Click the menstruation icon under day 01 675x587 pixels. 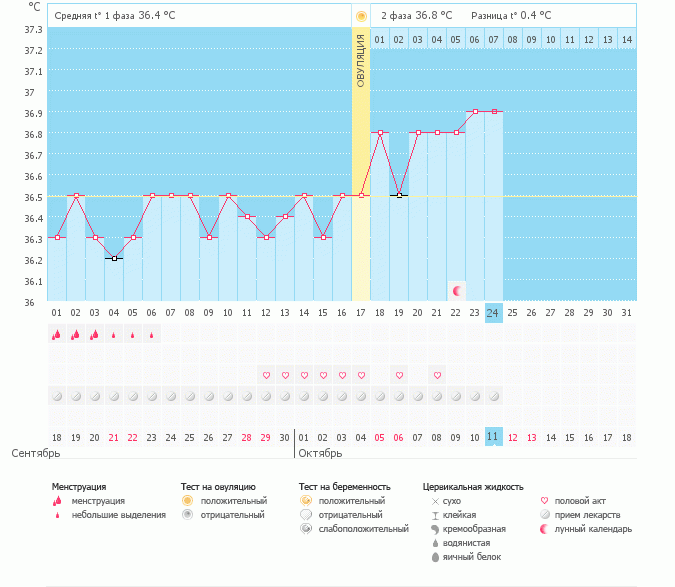click(56, 334)
